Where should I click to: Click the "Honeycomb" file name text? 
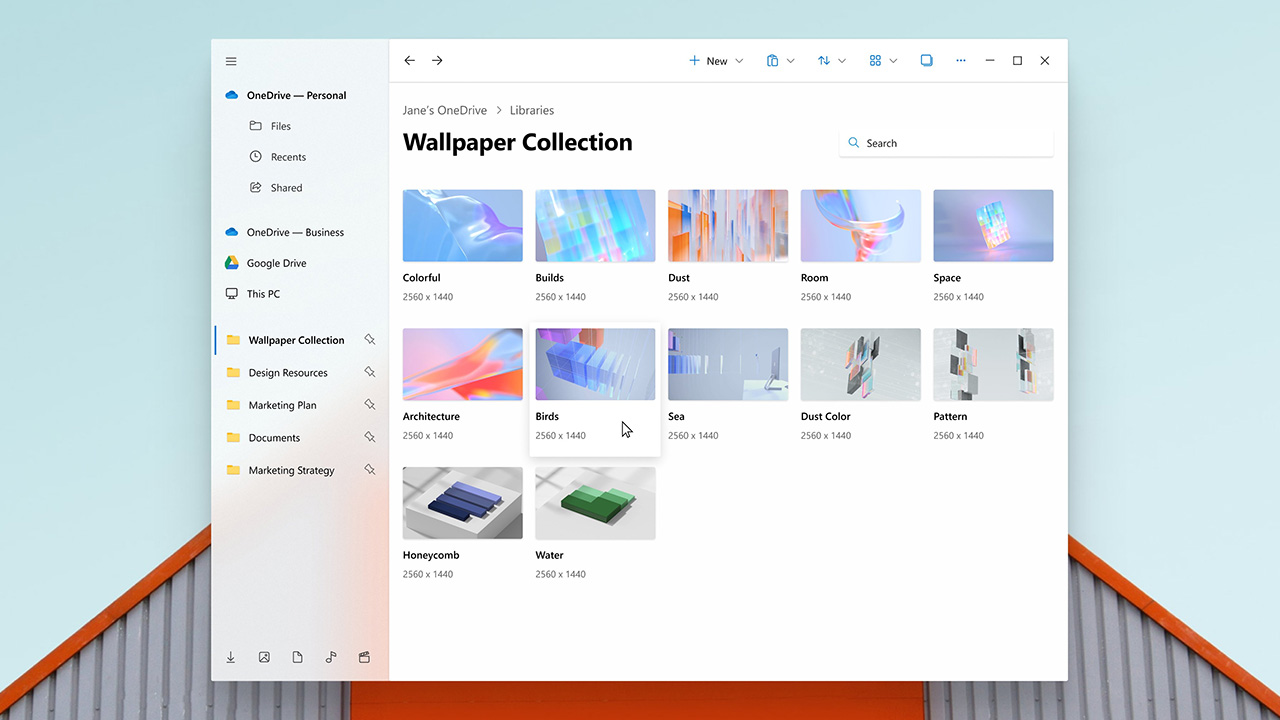[431, 555]
